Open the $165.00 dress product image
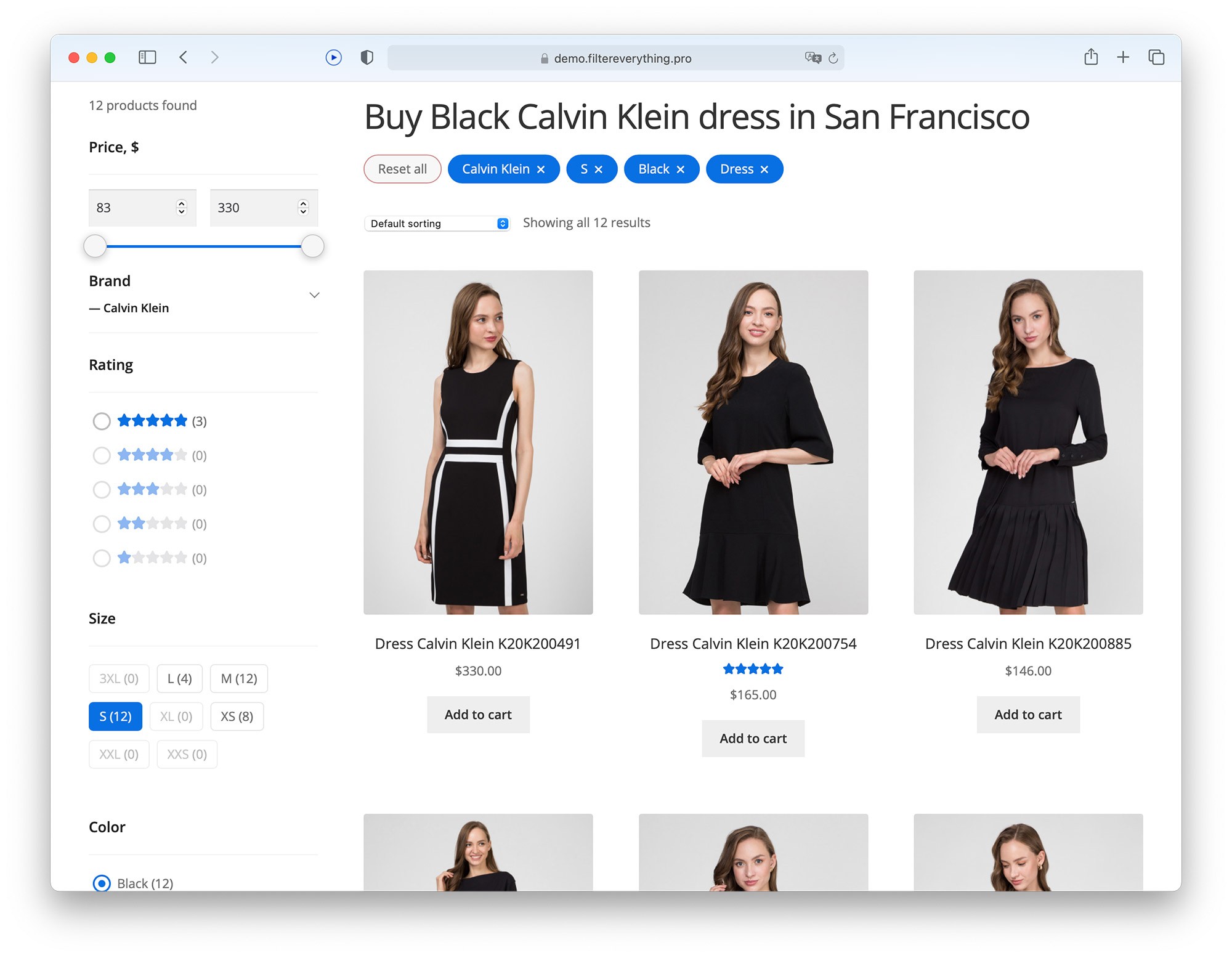 pos(753,442)
